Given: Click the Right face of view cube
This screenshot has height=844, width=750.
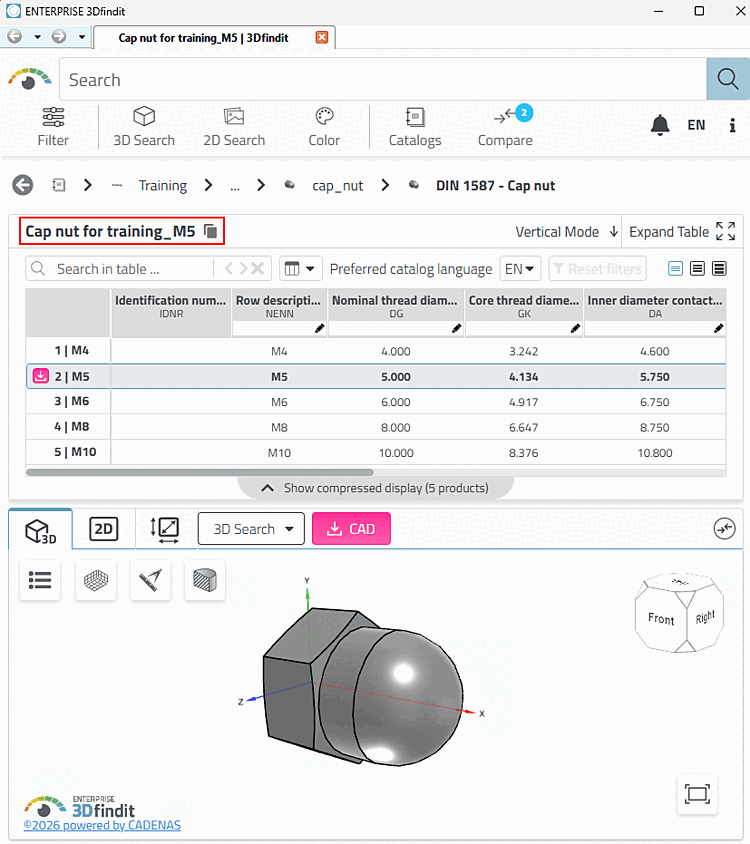Looking at the screenshot, I should (705, 617).
